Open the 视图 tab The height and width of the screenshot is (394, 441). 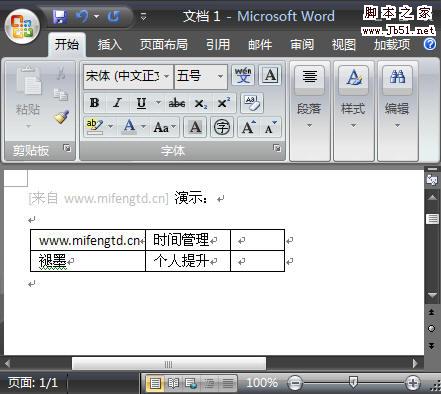[344, 44]
